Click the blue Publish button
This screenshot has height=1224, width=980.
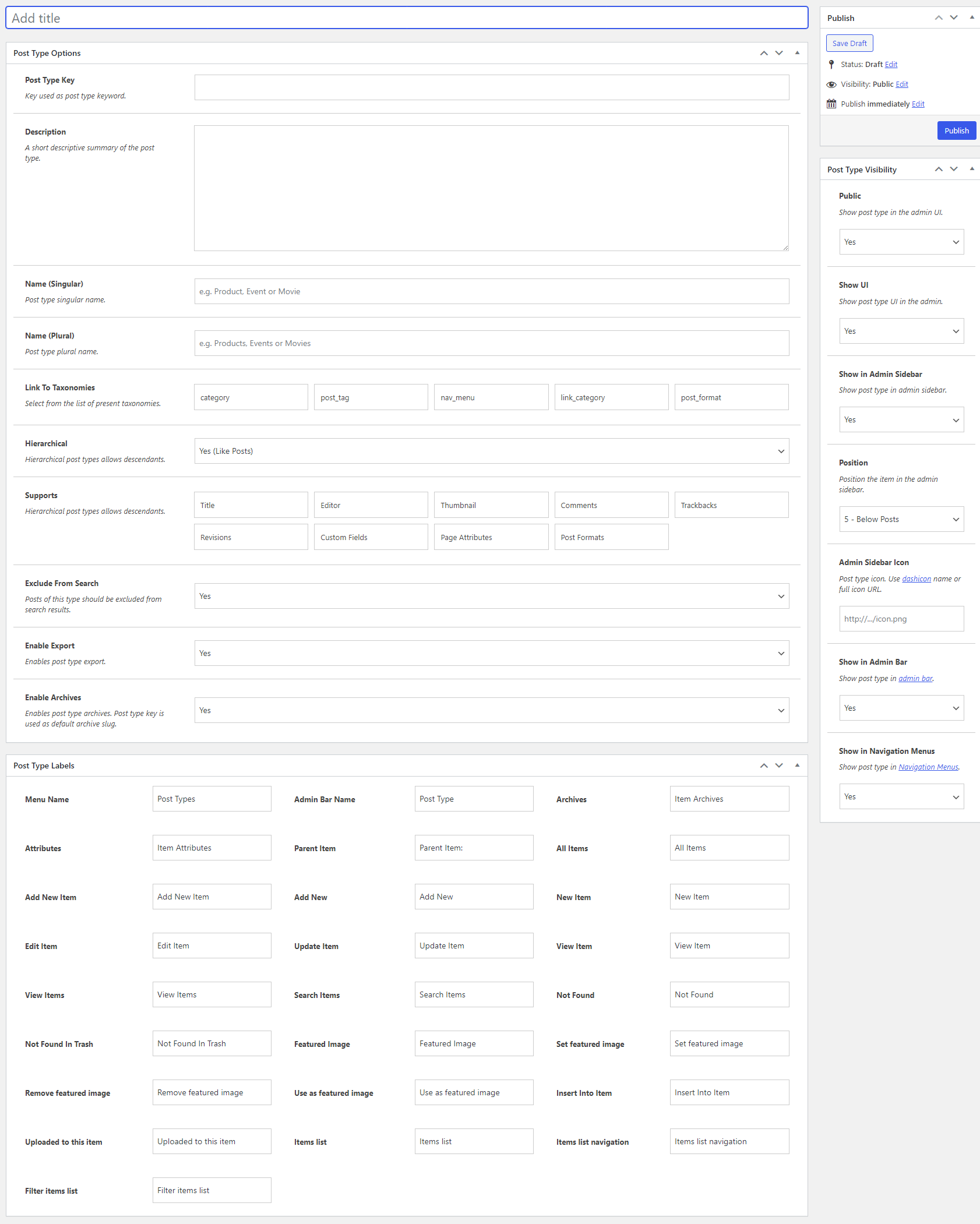point(957,130)
